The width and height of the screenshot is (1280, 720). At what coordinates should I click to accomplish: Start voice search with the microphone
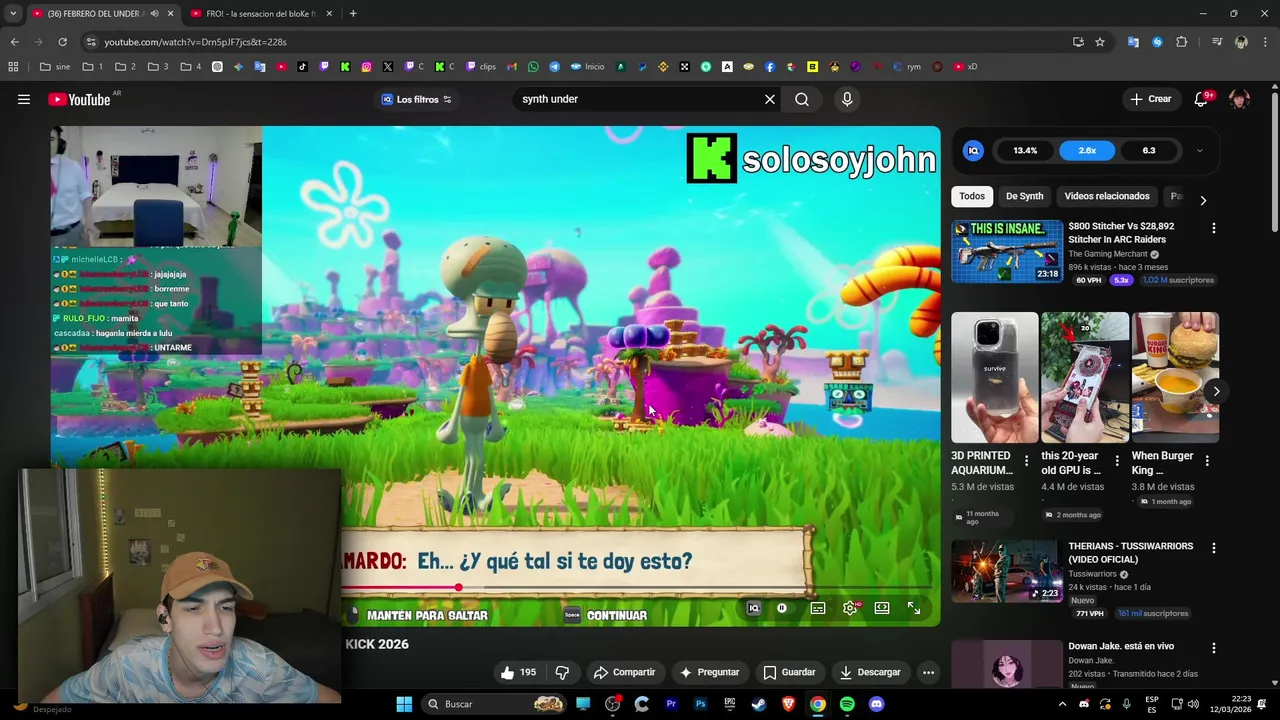(x=847, y=99)
